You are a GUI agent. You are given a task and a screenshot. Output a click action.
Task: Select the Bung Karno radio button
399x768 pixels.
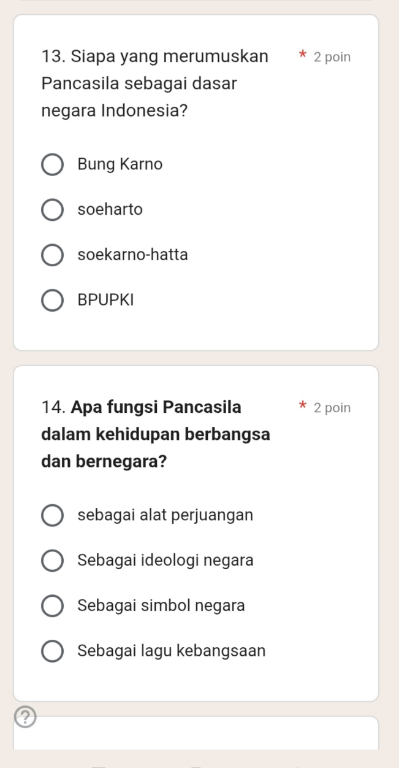point(52,165)
